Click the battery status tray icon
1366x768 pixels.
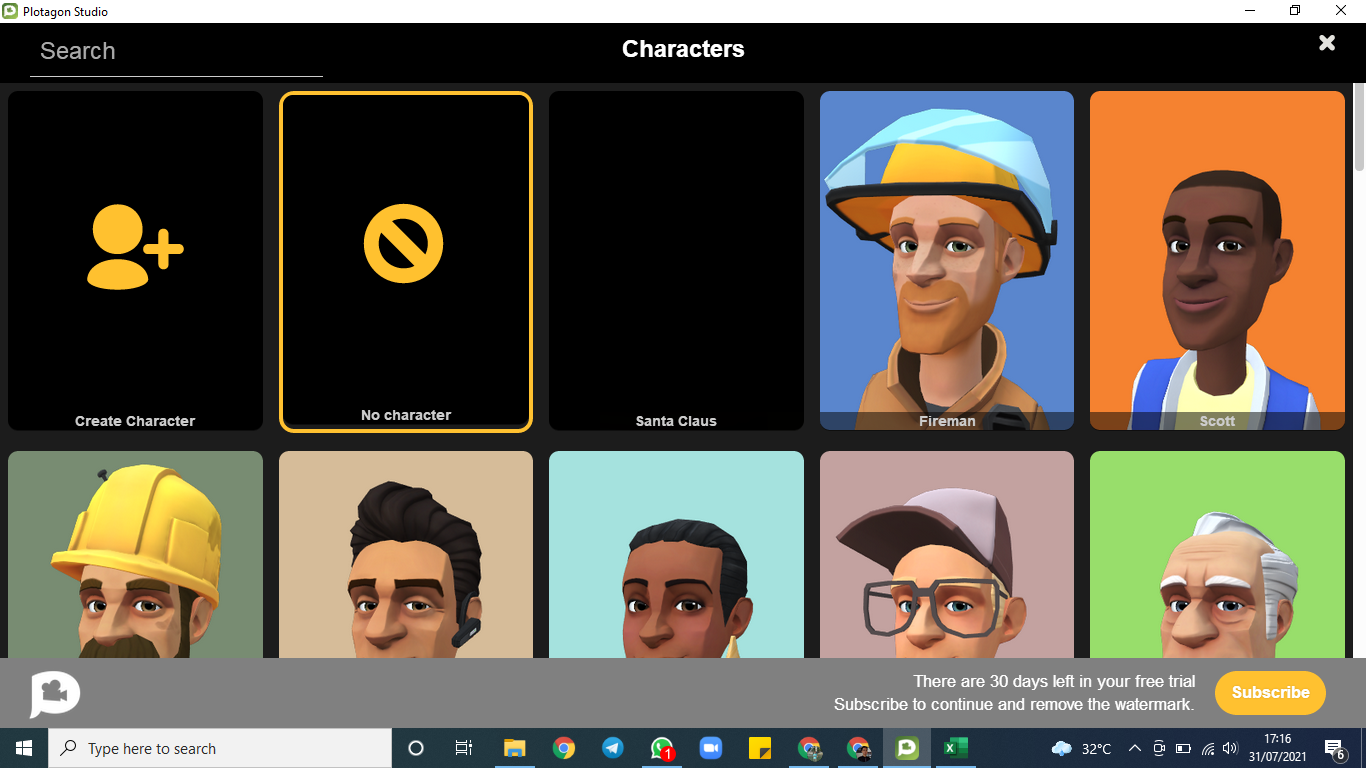tap(1183, 748)
